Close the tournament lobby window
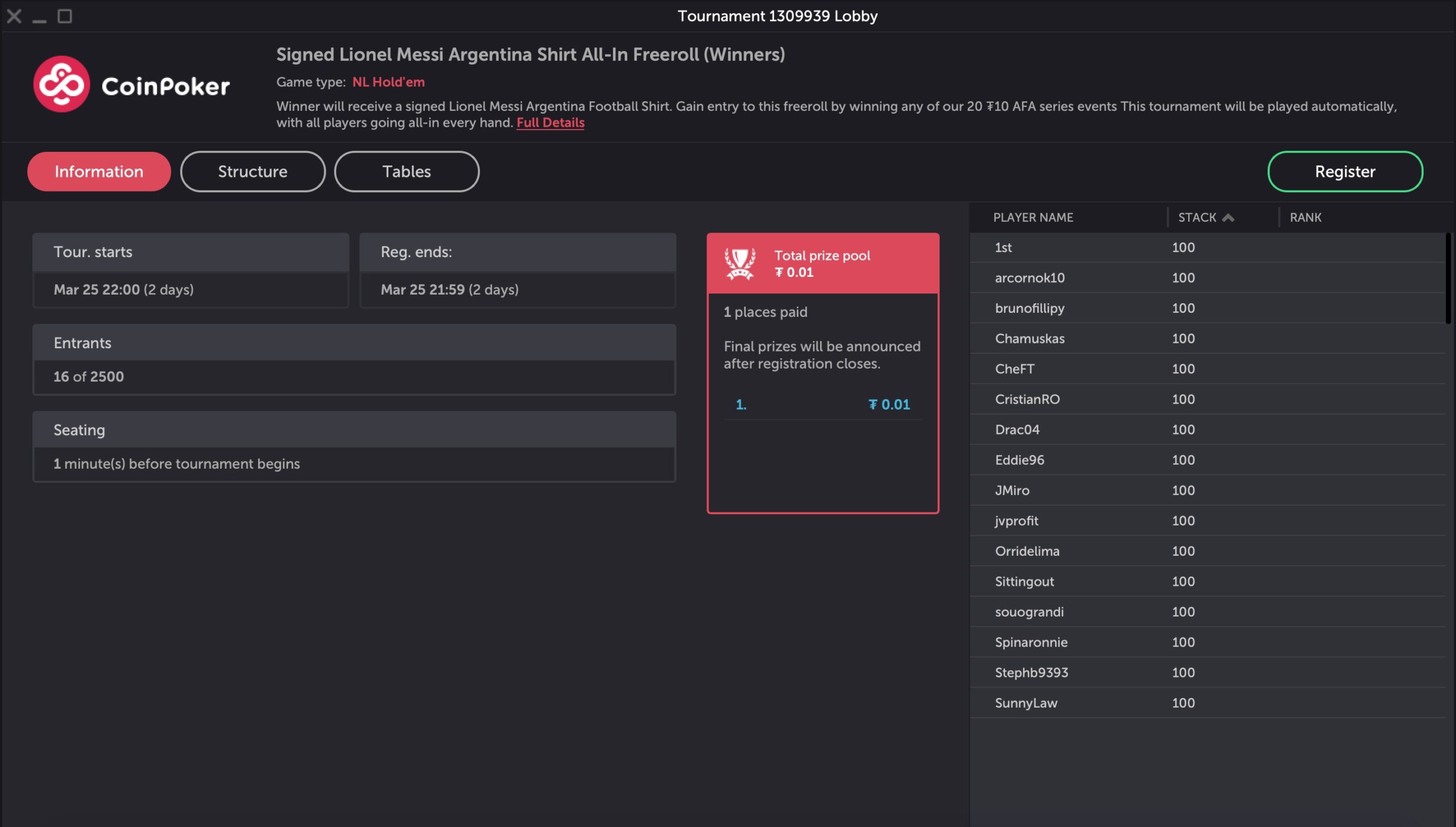1456x827 pixels. pyautogui.click(x=14, y=16)
